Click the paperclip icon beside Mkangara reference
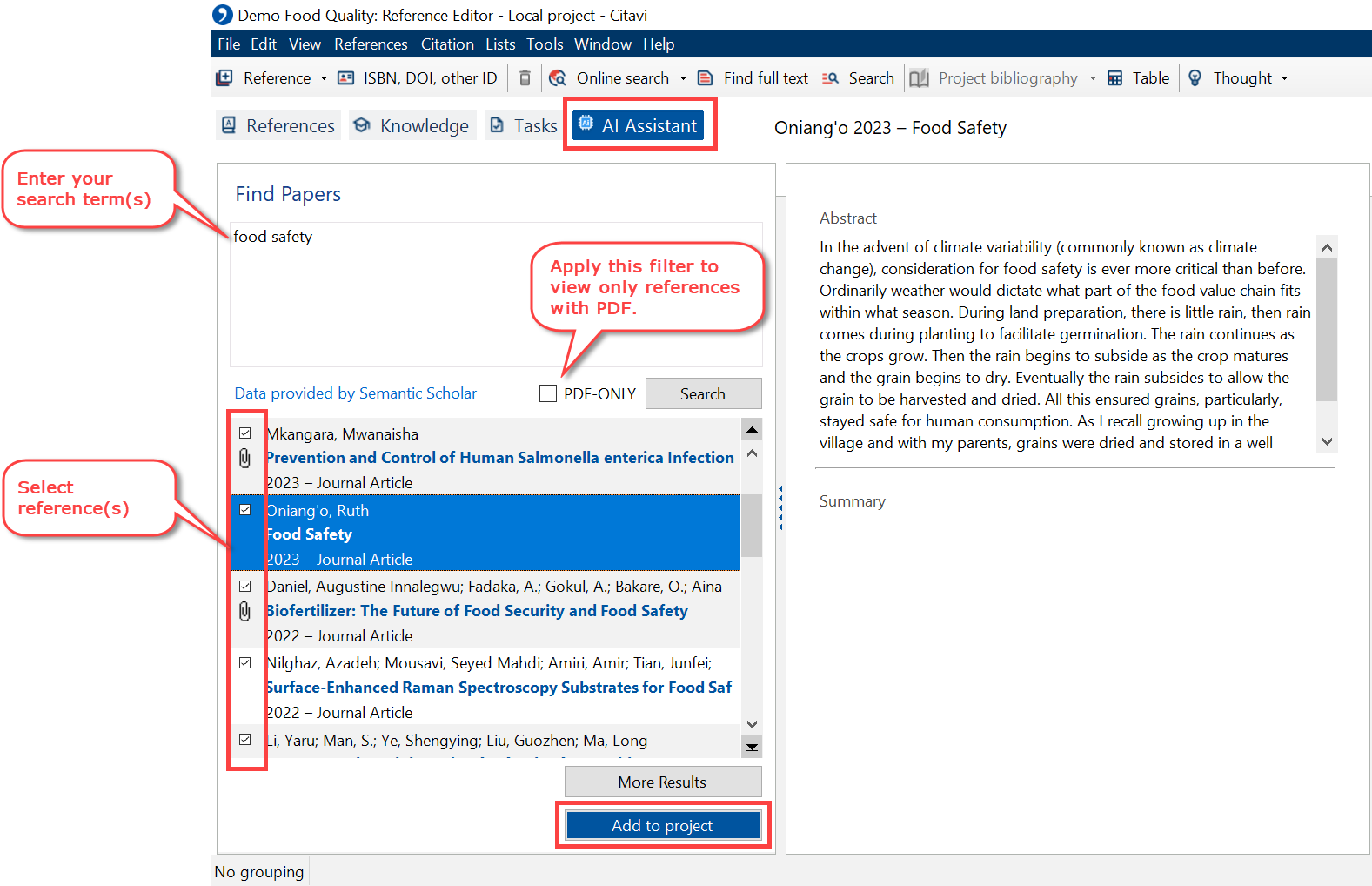 point(244,458)
